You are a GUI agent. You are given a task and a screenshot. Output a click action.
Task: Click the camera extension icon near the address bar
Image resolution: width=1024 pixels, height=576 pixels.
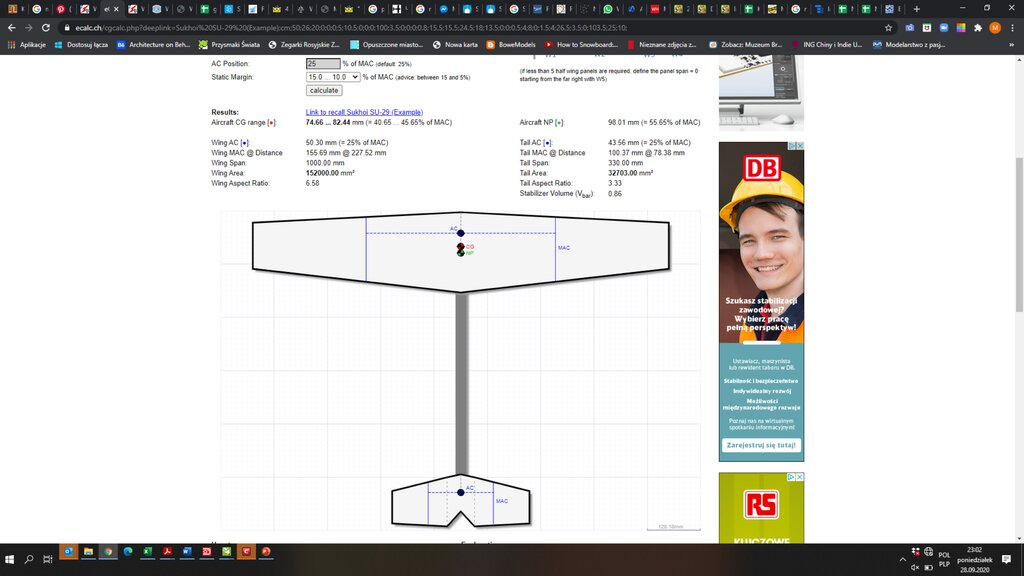(909, 28)
